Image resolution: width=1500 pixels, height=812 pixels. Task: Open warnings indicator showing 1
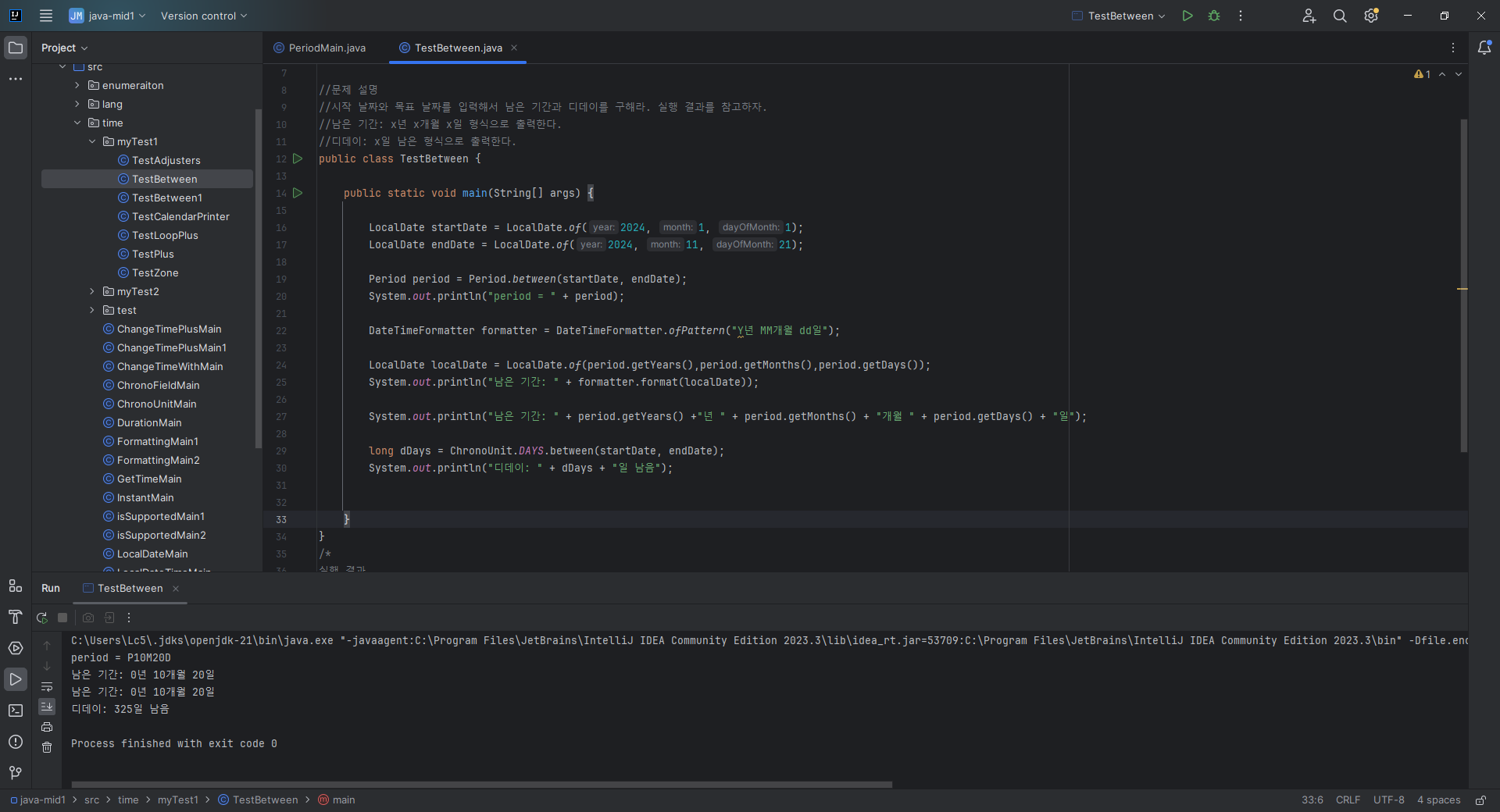tap(1422, 74)
